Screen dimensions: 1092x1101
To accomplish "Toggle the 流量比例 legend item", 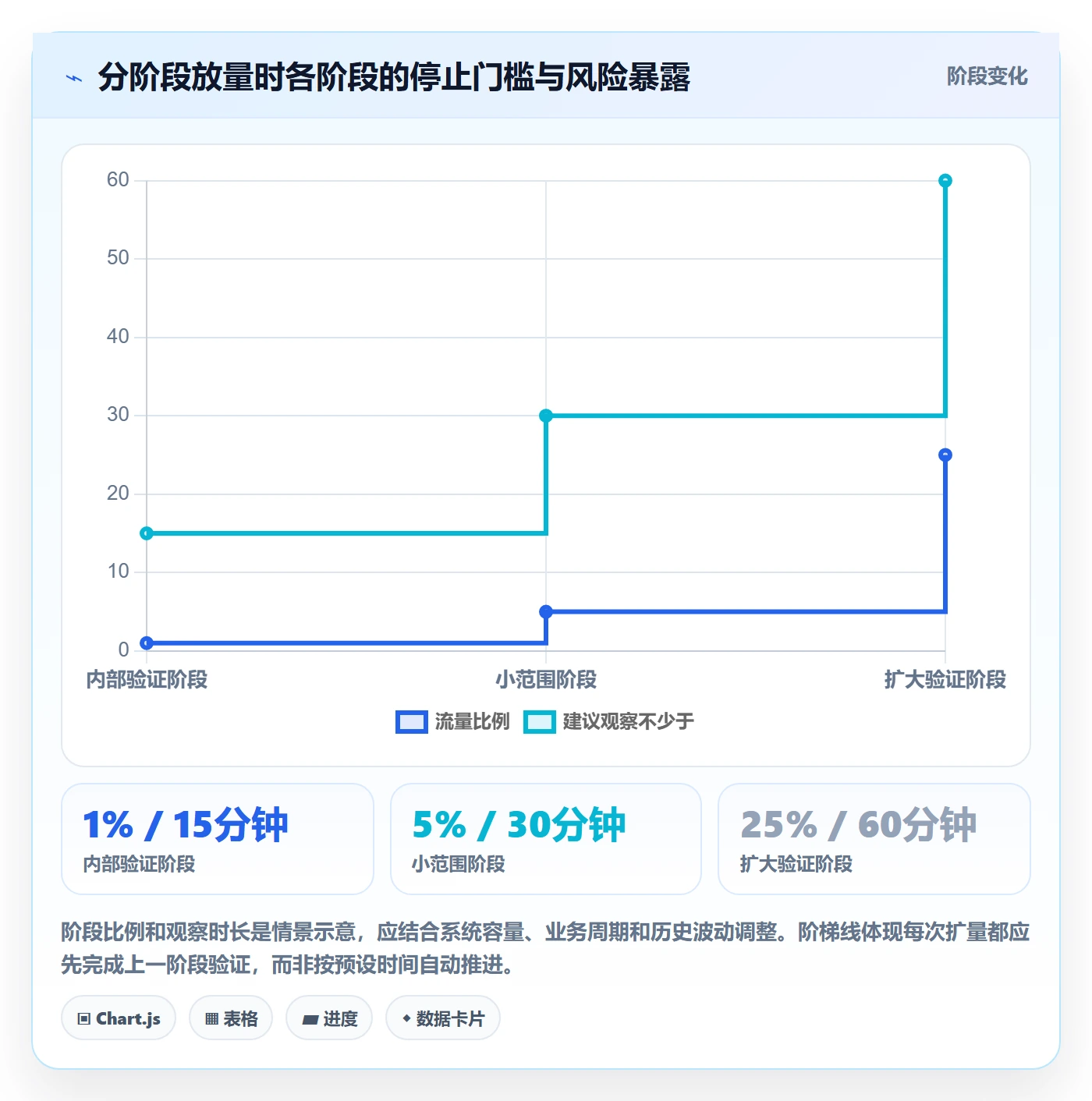I will click(452, 721).
